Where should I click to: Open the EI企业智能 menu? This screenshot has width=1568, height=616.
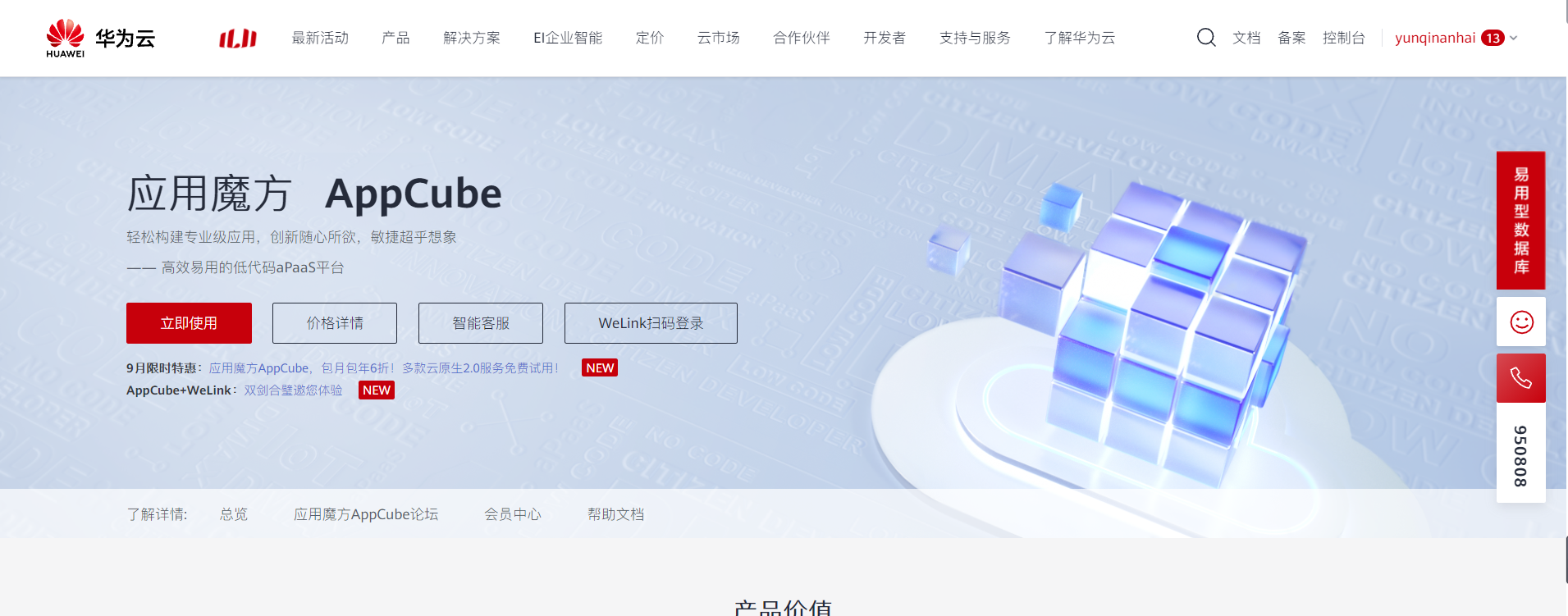[568, 38]
